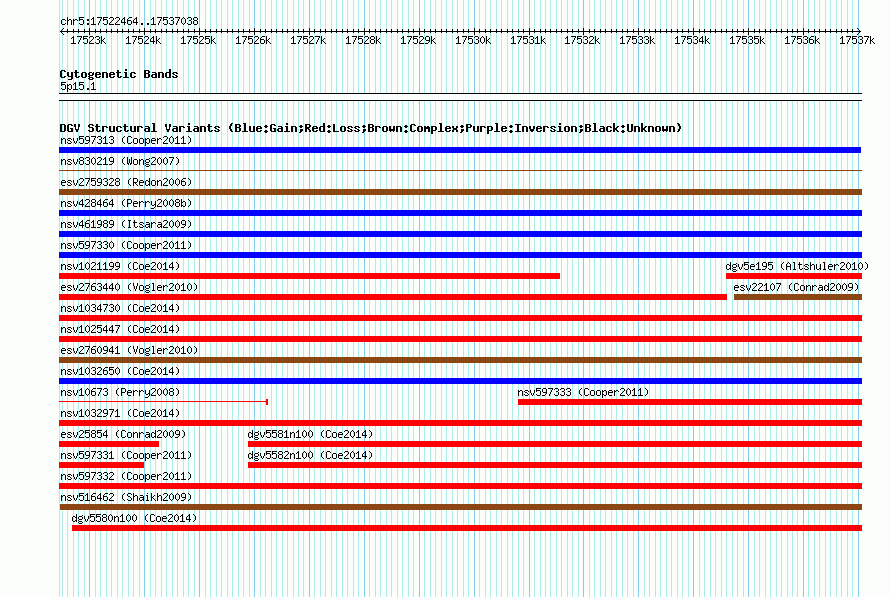Viewport: 890px width, 597px height.
Task: Select esv2759328 (Redon2006) variant label
Action: pos(126,182)
